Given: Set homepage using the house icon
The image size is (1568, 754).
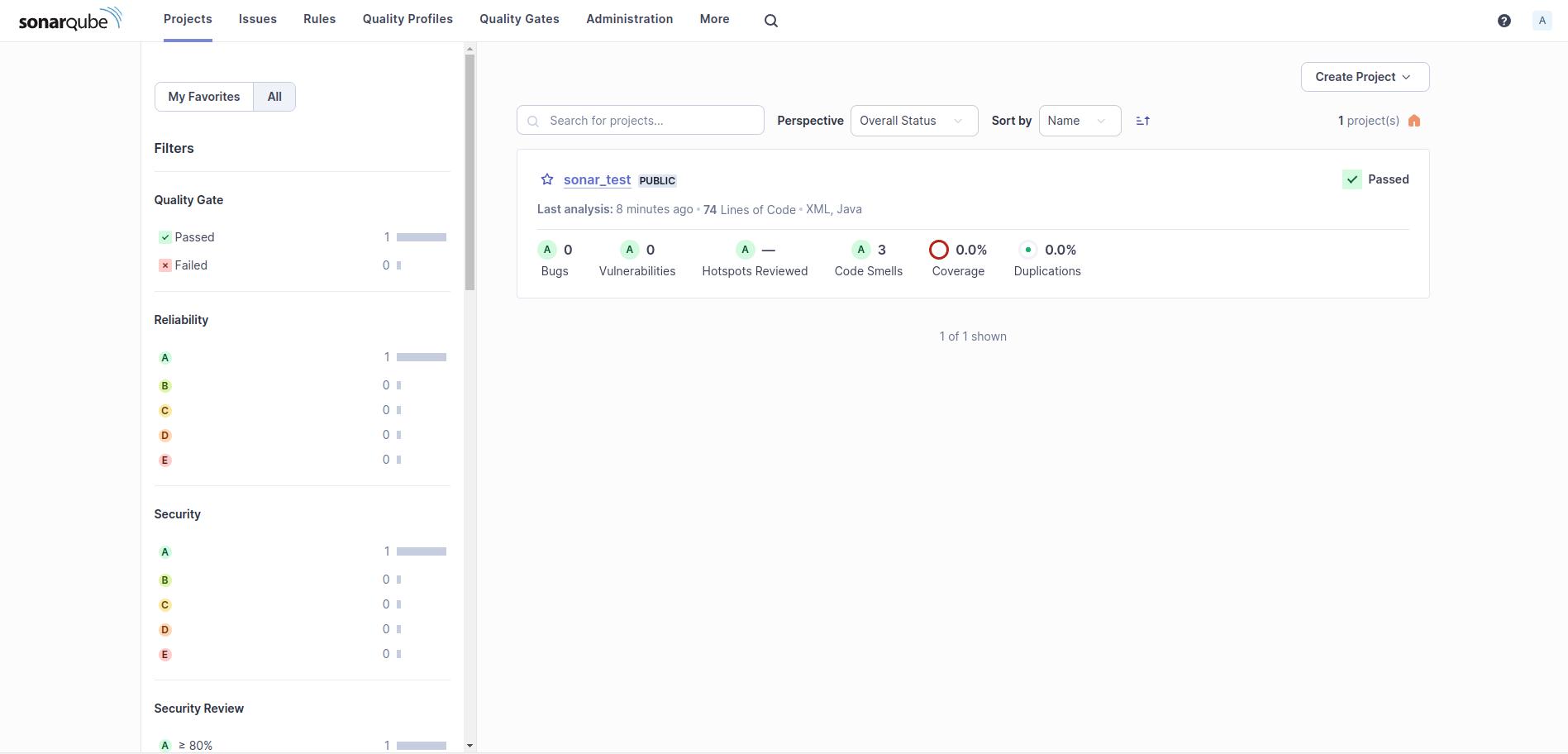Looking at the screenshot, I should click(1414, 121).
